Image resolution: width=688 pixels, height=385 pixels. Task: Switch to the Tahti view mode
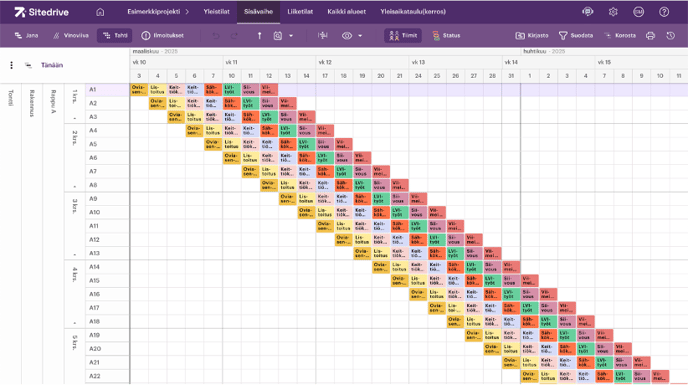[x=115, y=36]
